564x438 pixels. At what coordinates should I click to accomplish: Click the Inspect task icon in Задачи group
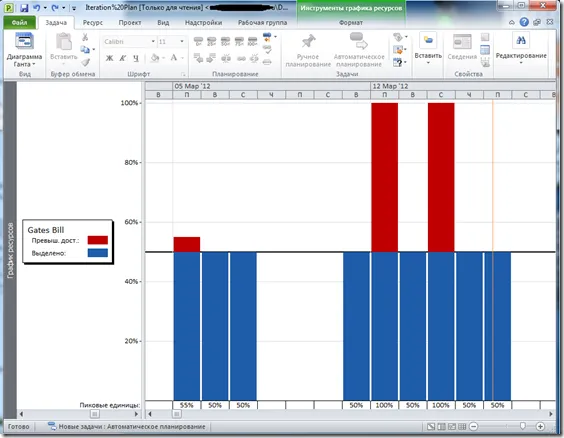[397, 37]
